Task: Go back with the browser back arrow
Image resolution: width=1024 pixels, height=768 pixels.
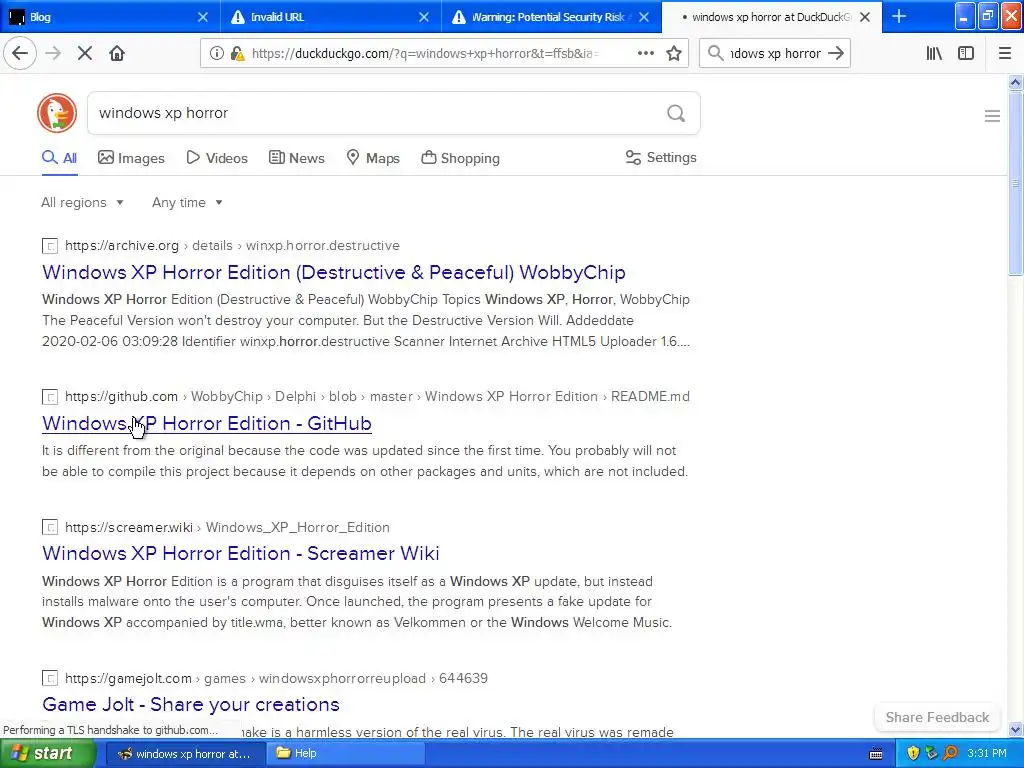Action: click(x=20, y=53)
